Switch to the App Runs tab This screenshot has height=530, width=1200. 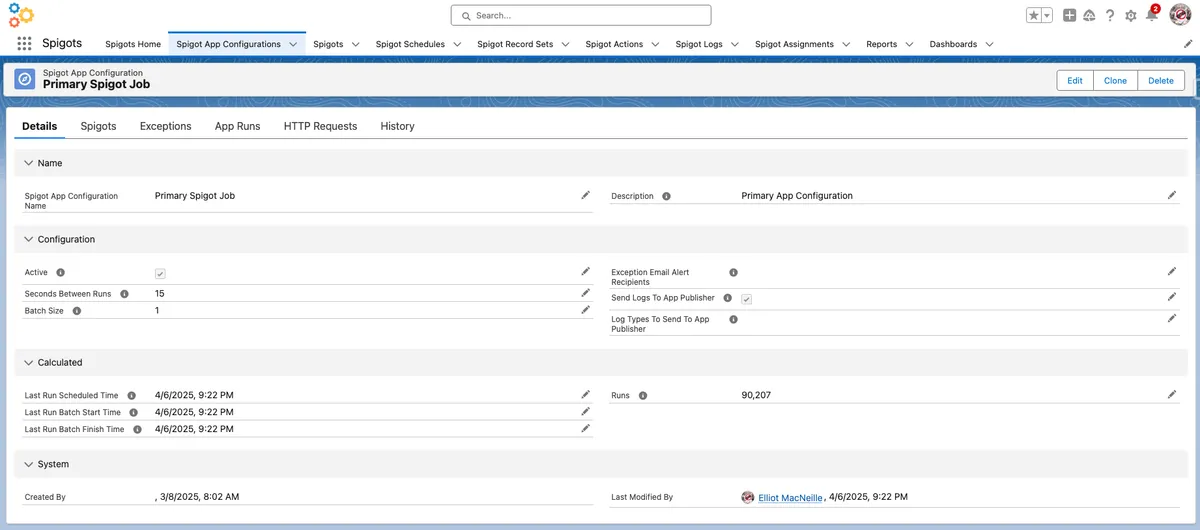pyautogui.click(x=238, y=126)
